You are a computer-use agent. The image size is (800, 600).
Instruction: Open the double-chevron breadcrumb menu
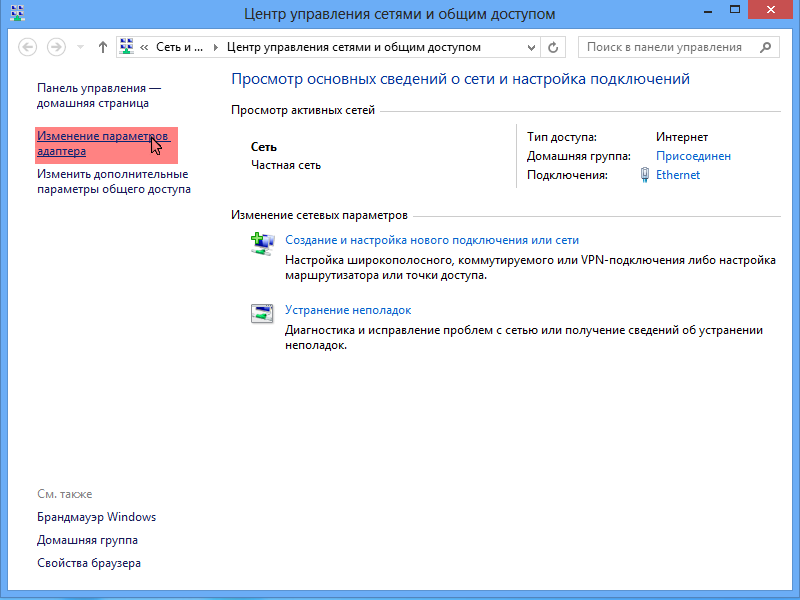click(x=146, y=47)
